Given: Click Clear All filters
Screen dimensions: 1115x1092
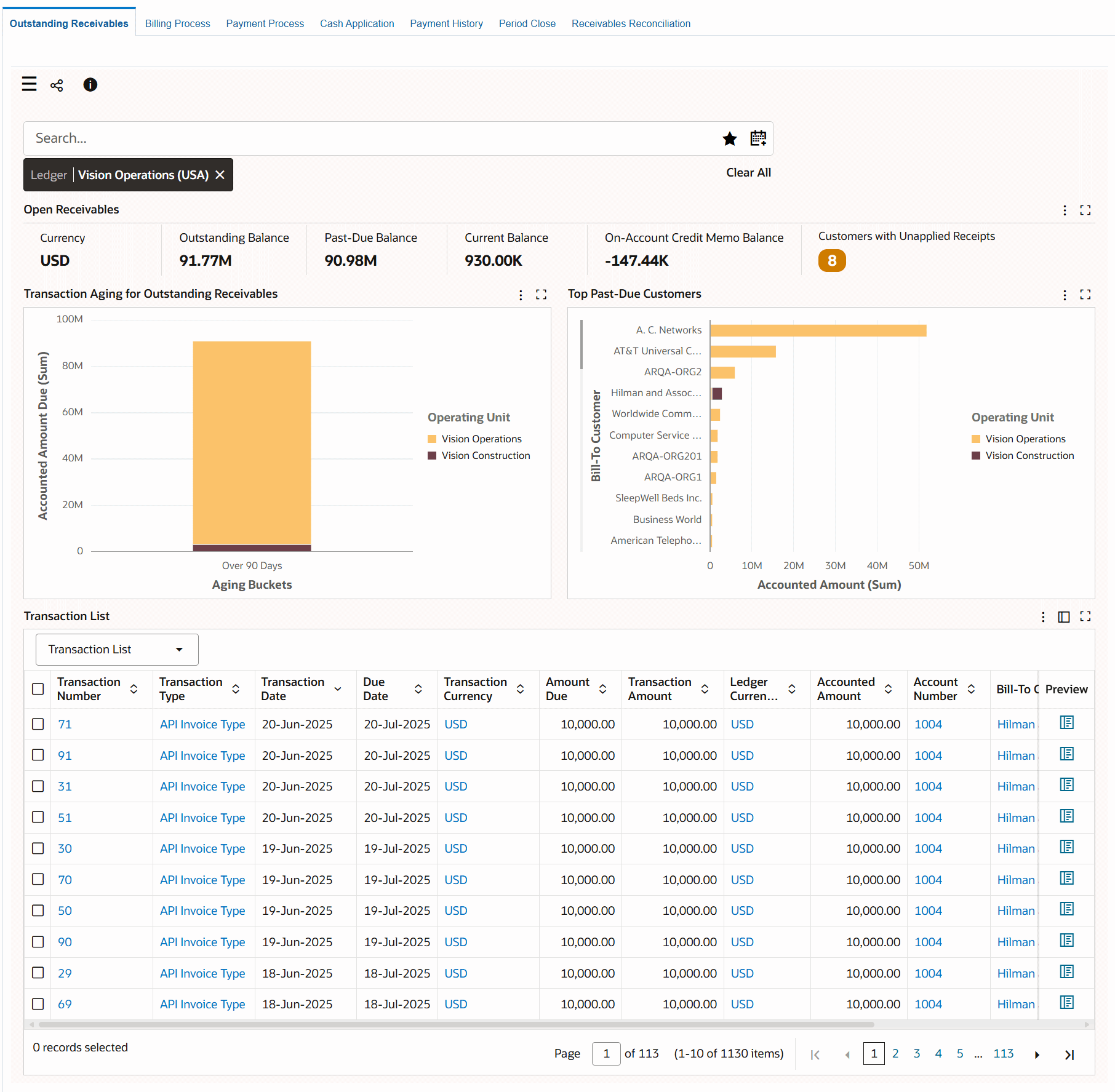Looking at the screenshot, I should pos(748,173).
